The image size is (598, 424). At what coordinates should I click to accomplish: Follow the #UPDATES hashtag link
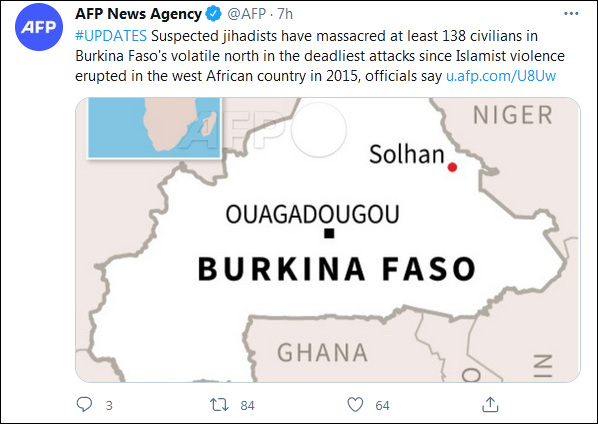(x=111, y=36)
